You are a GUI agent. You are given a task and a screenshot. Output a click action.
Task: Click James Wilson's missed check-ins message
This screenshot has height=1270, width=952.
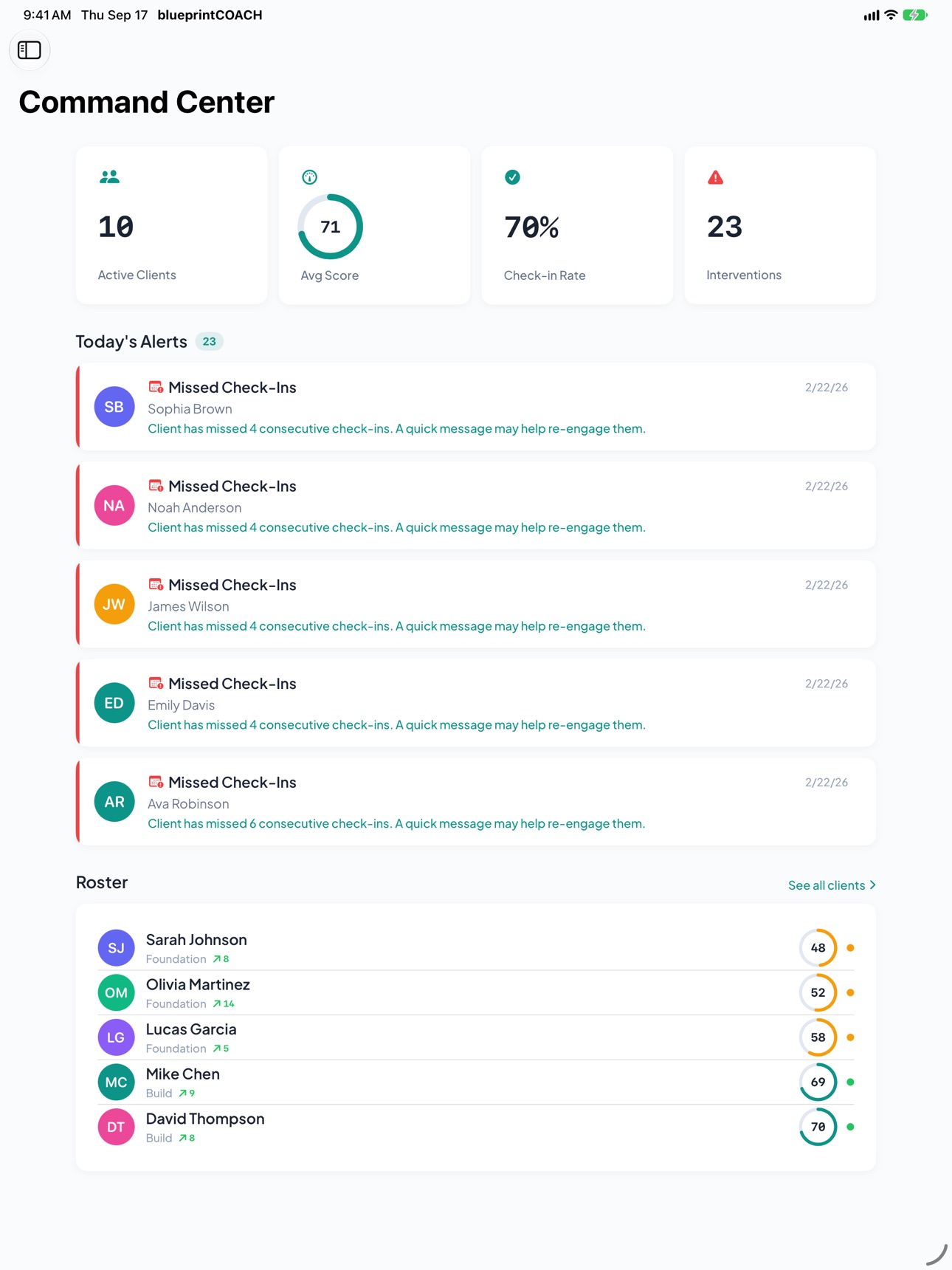pyautogui.click(x=396, y=626)
